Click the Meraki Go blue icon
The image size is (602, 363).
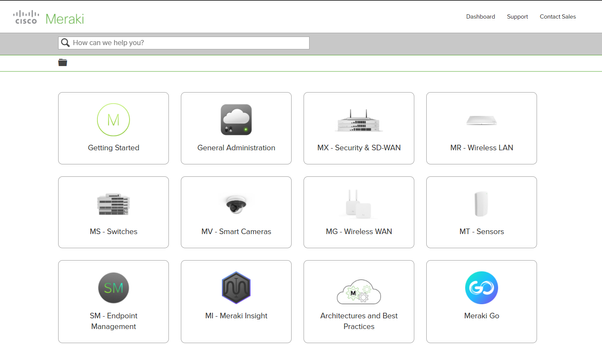481,288
